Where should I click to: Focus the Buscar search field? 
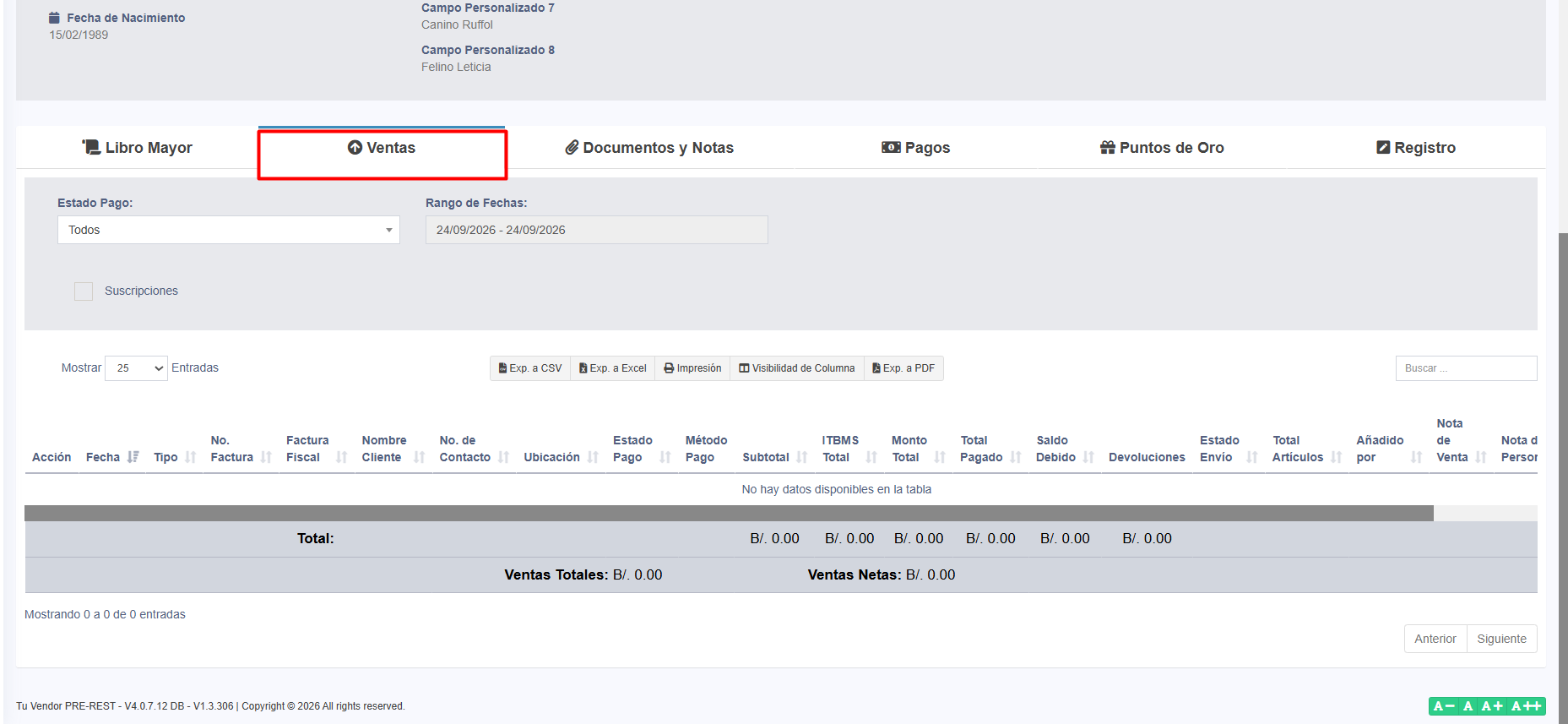click(x=1466, y=368)
